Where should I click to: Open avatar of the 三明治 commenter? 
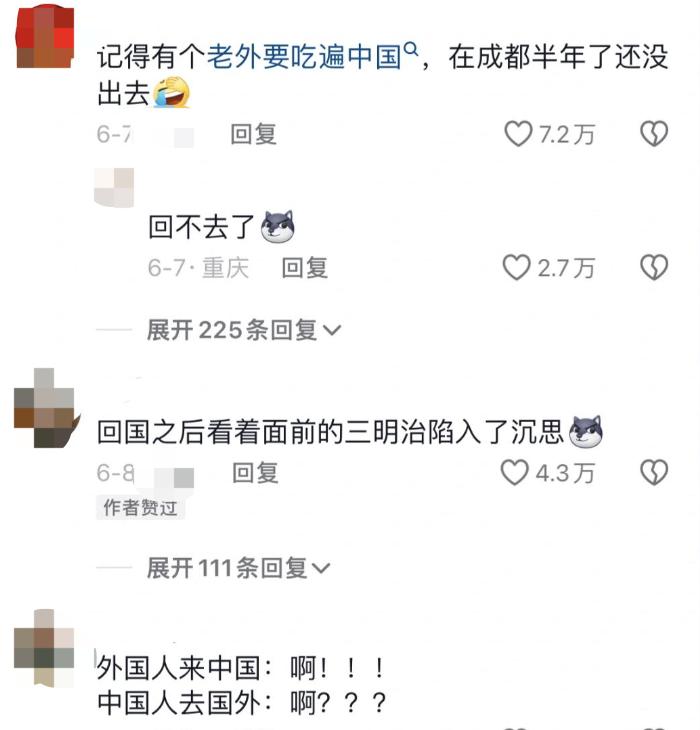click(46, 408)
